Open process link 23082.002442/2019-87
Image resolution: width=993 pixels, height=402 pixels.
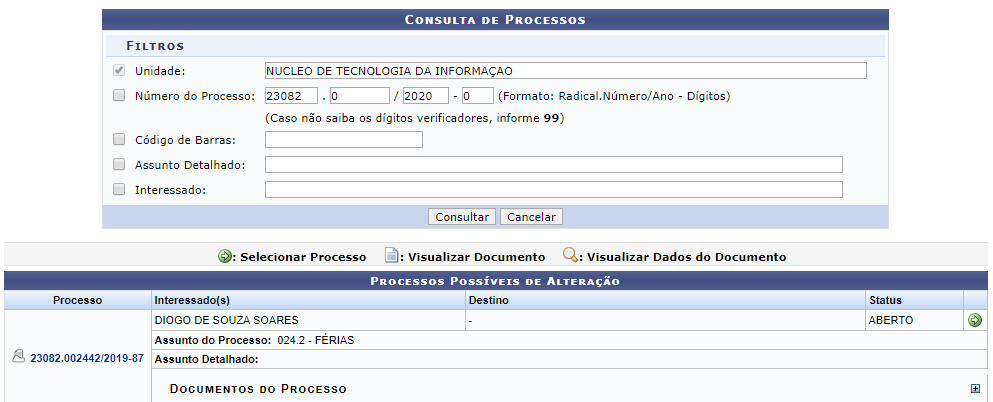87,358
